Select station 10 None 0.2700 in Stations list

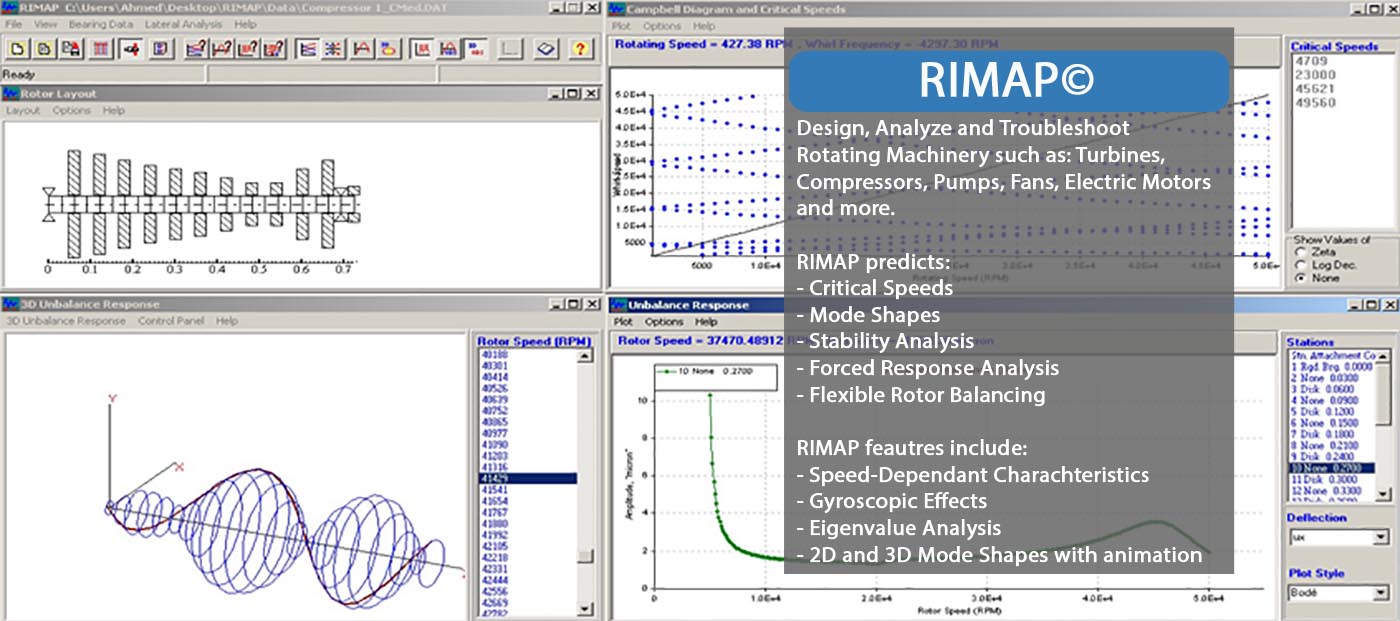point(1332,468)
